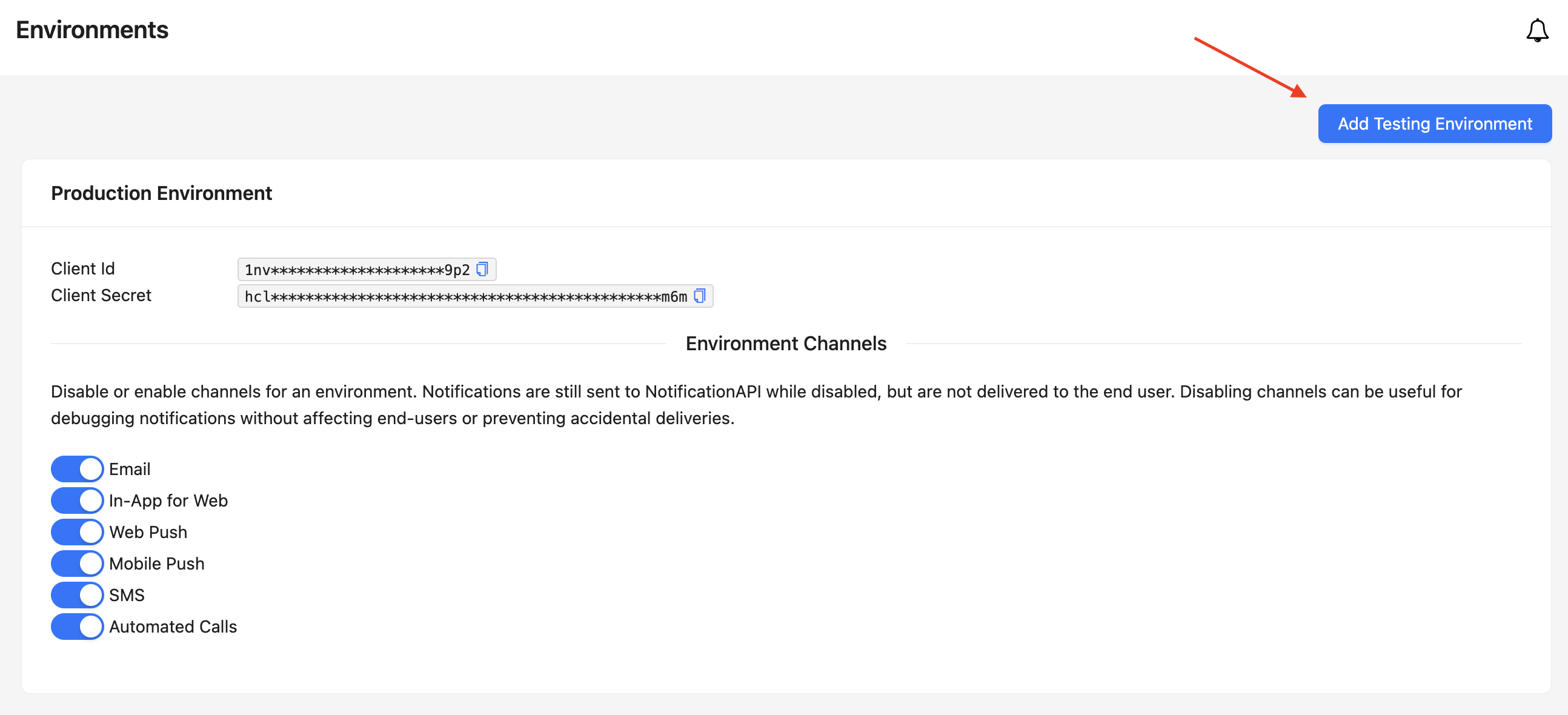Copy the Client Id using its copy icon

[482, 268]
